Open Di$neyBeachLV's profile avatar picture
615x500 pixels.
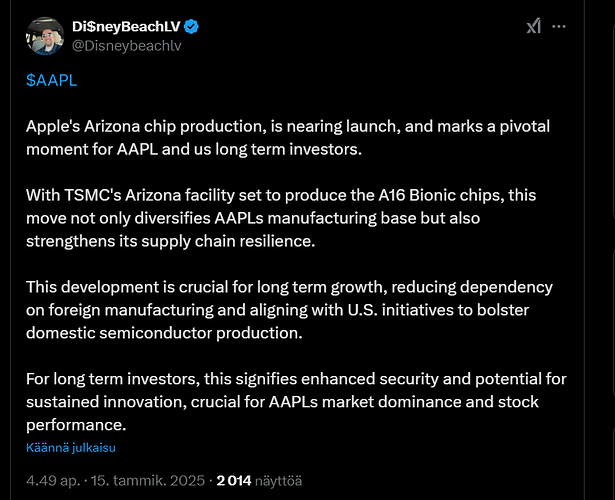[x=45, y=36]
